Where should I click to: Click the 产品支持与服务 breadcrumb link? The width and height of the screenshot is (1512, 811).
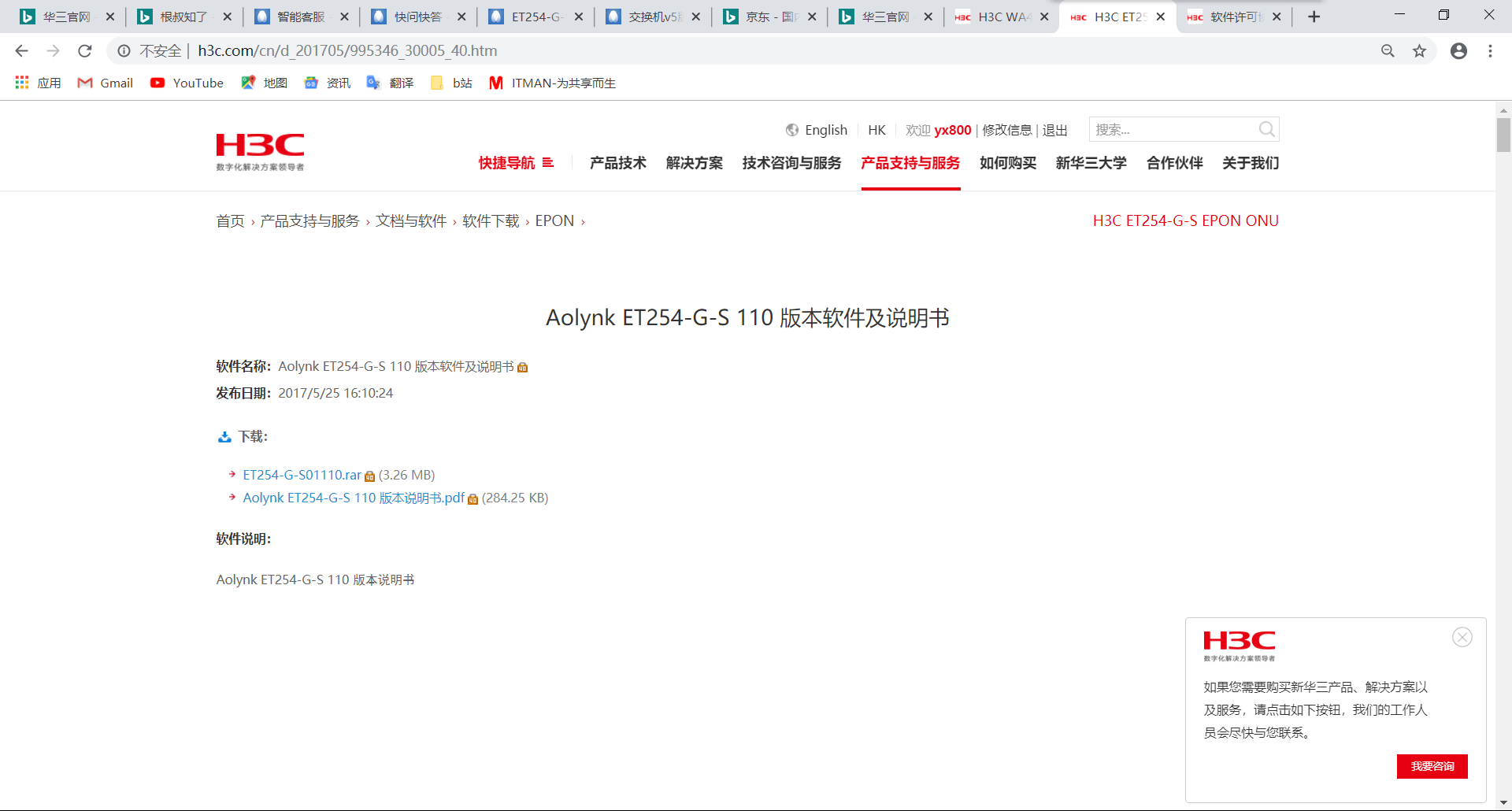[309, 221]
